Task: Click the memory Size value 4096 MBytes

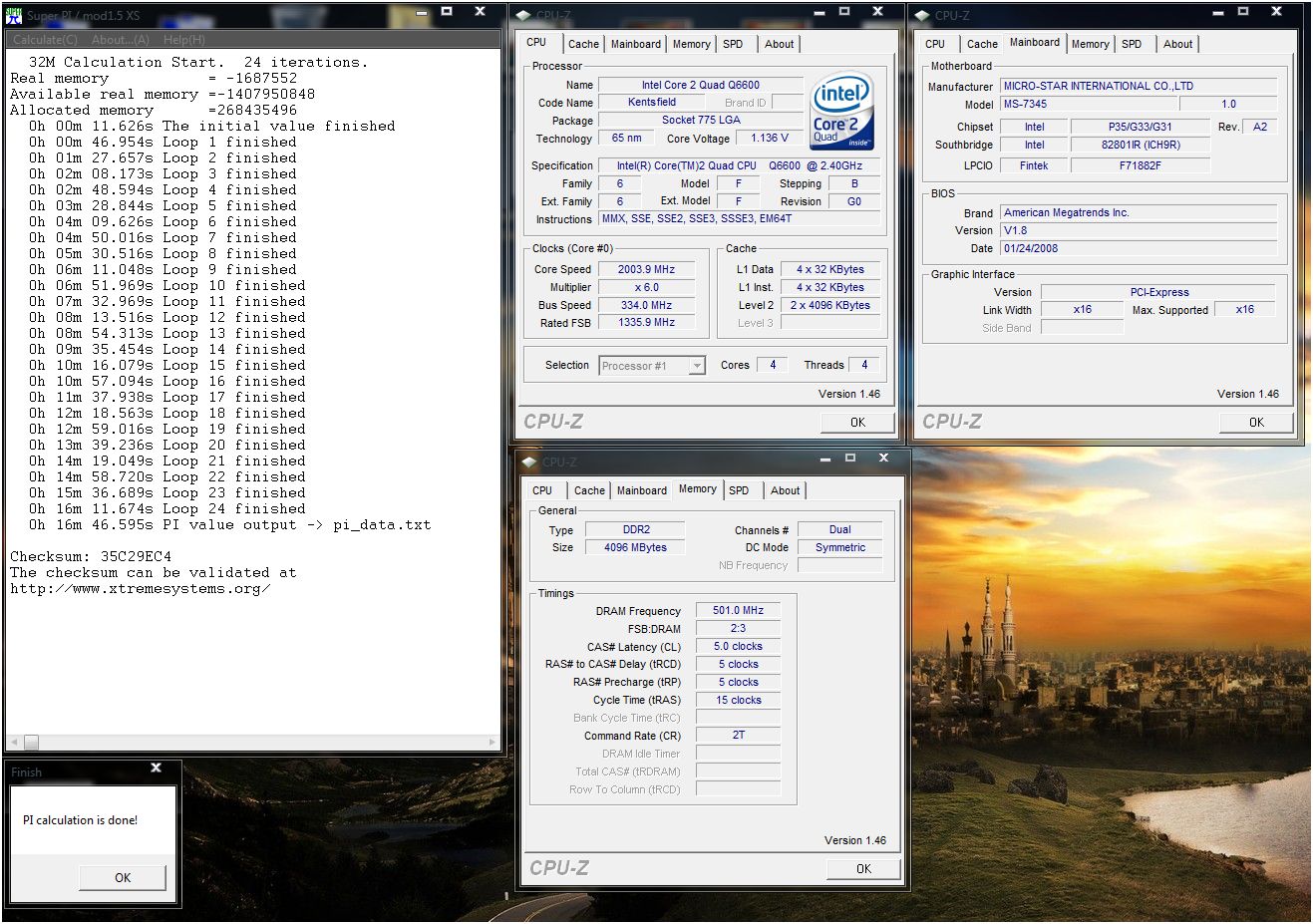Action: click(x=636, y=547)
